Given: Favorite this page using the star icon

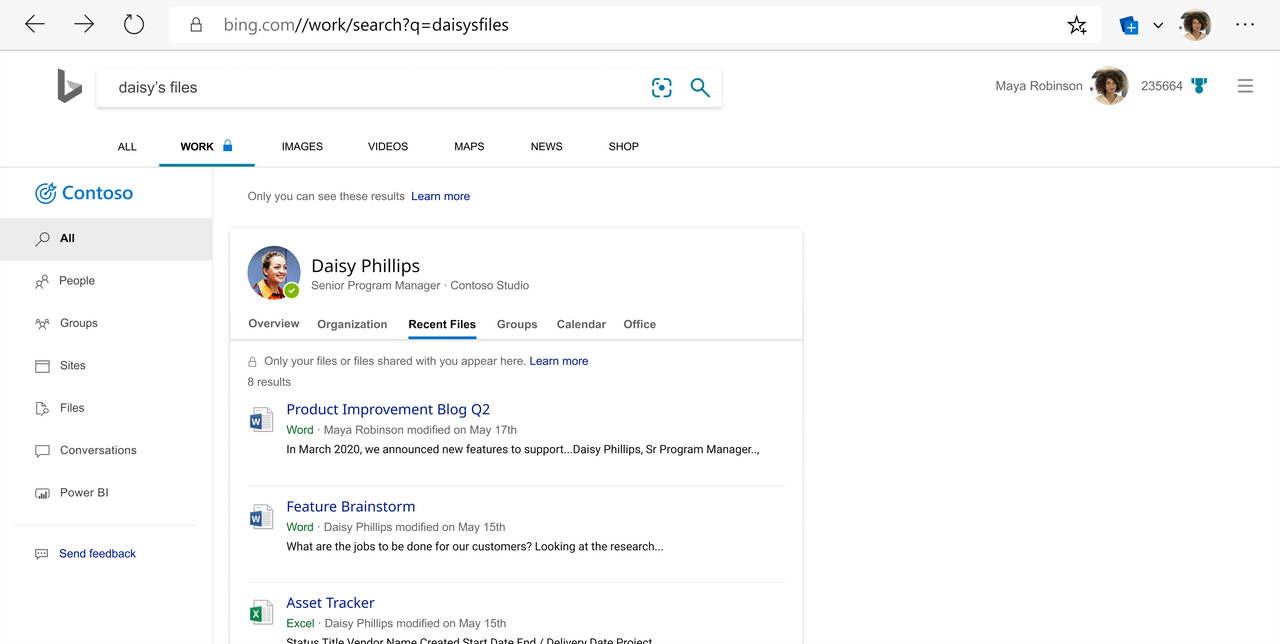Looking at the screenshot, I should tap(1077, 25).
